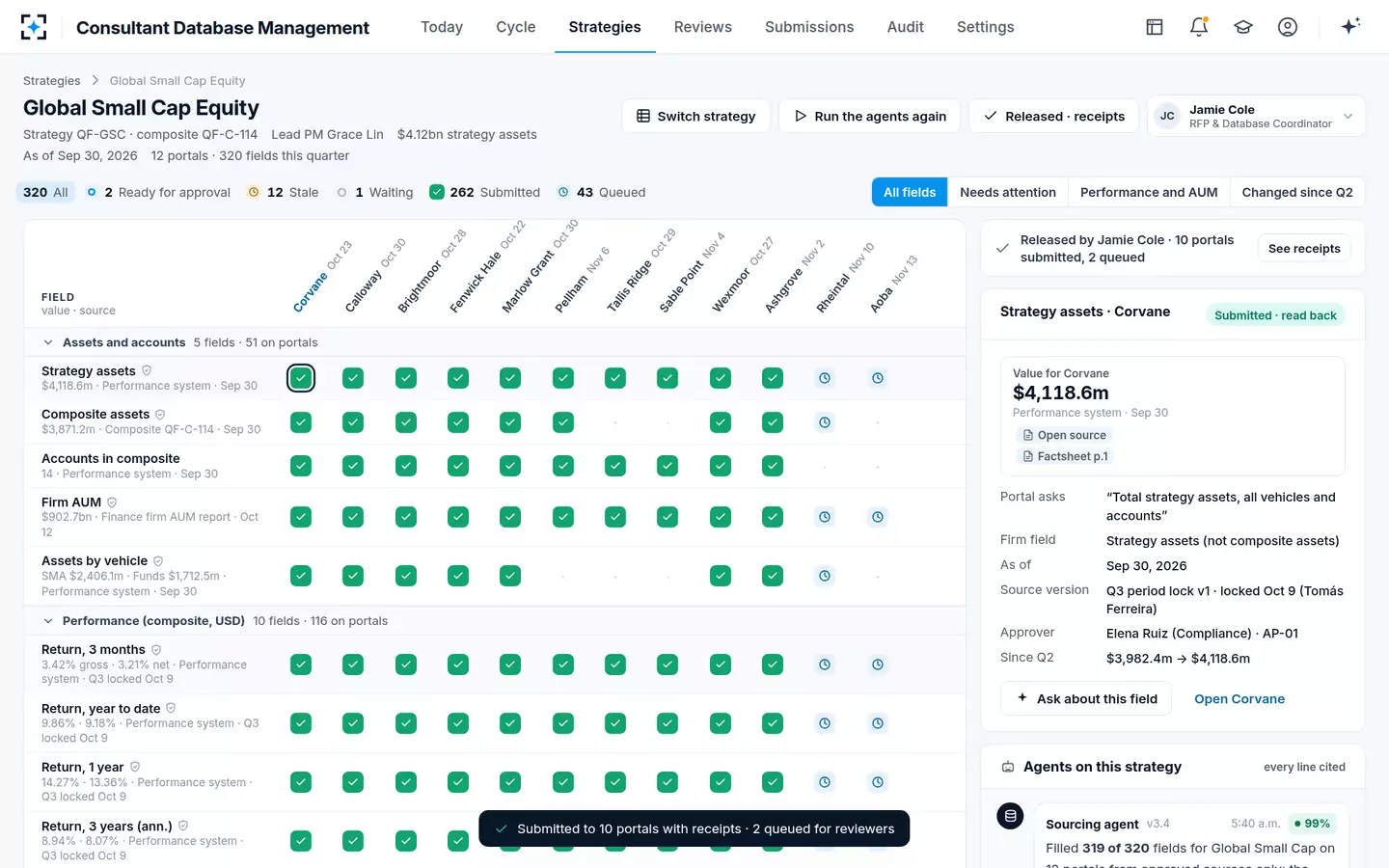This screenshot has width=1389, height=868.
Task: Click the shield icon beside Return, 1 year
Action: 135,767
